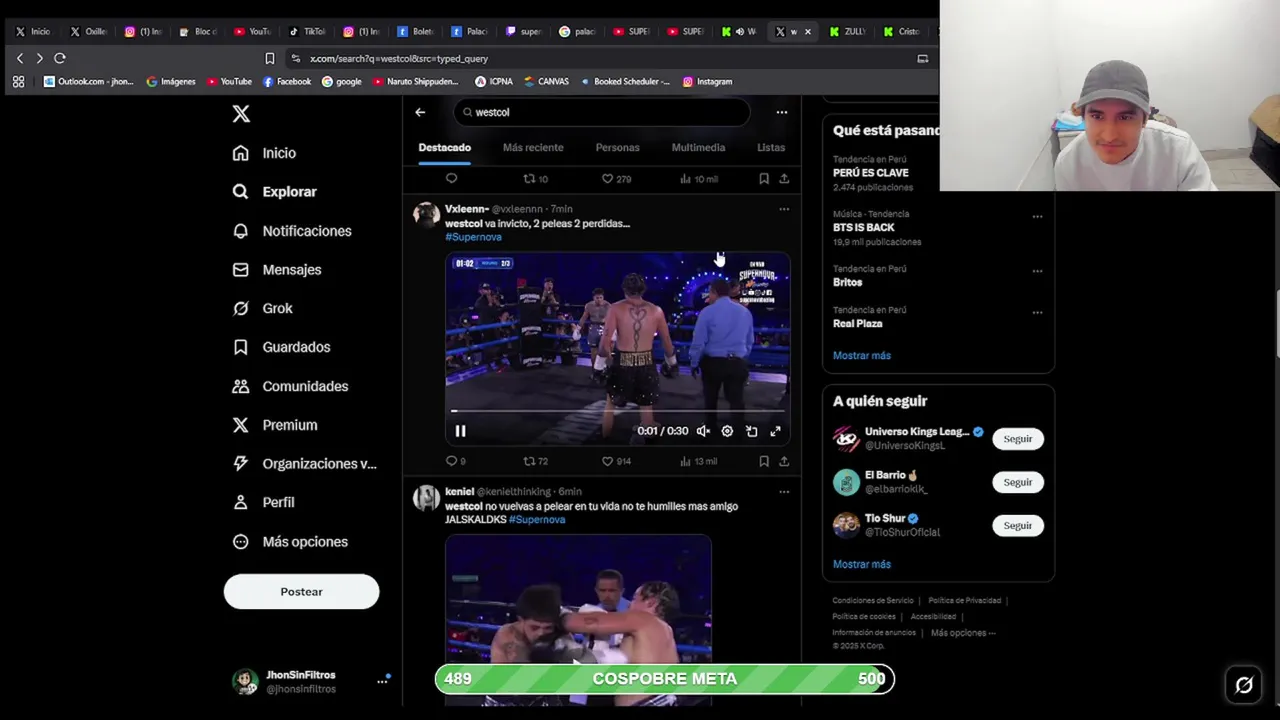Screen dimensions: 1280x720
Task: Open Vxleenn profile avatar
Action: [427, 215]
